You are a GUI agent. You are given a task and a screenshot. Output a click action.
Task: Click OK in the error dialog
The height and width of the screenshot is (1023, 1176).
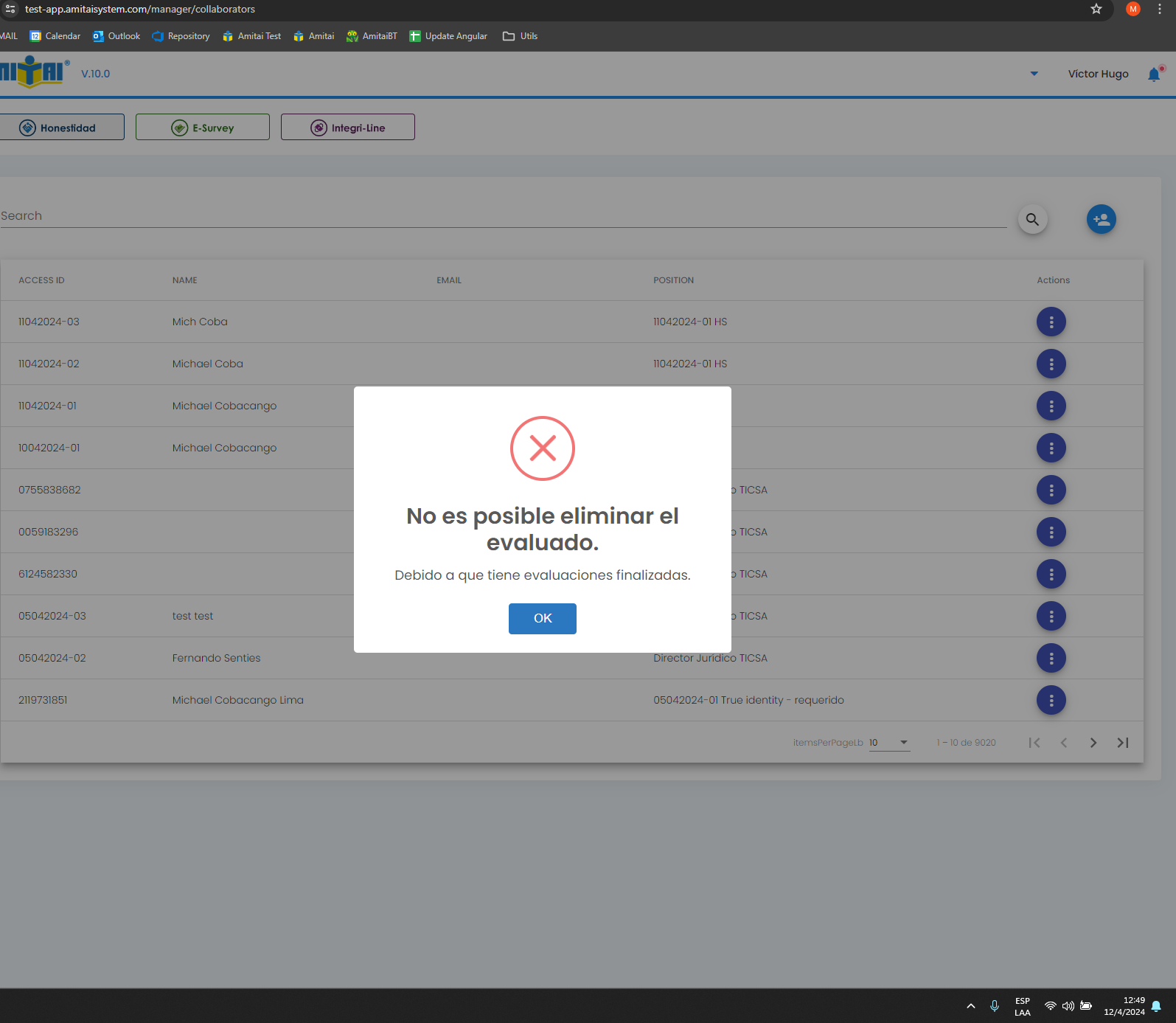click(542, 618)
